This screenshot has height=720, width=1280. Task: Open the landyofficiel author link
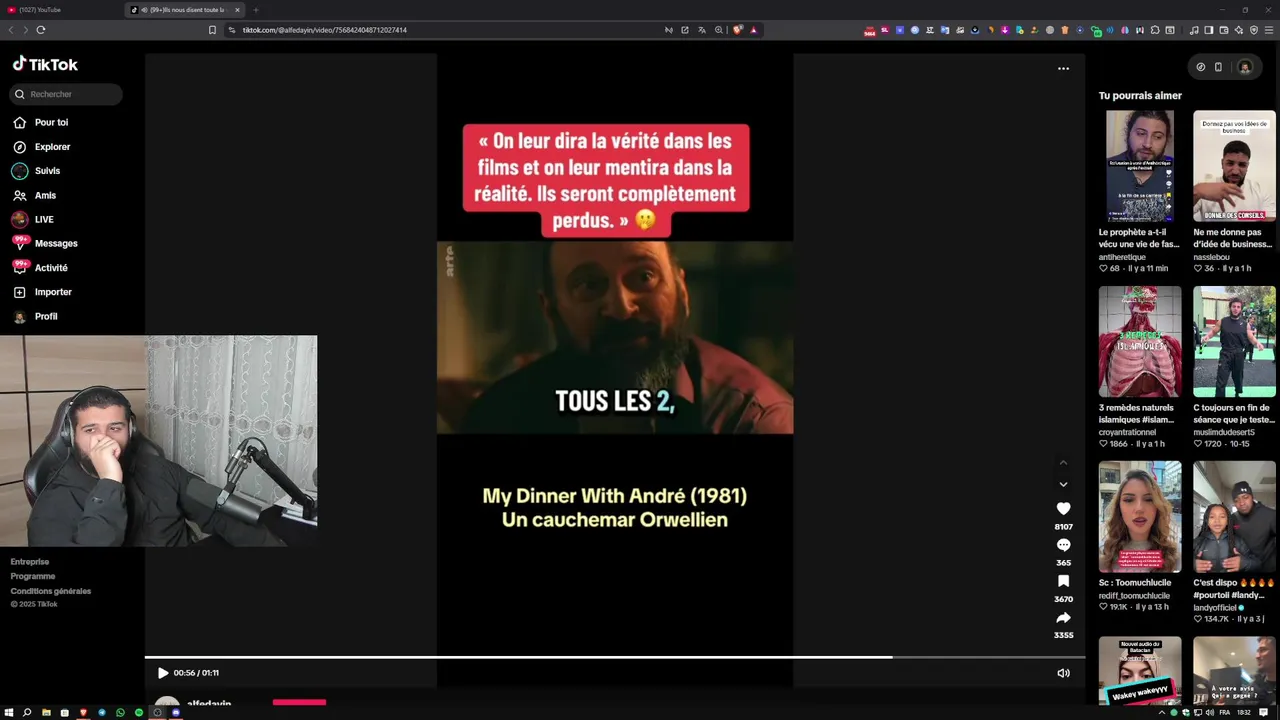(1216, 607)
